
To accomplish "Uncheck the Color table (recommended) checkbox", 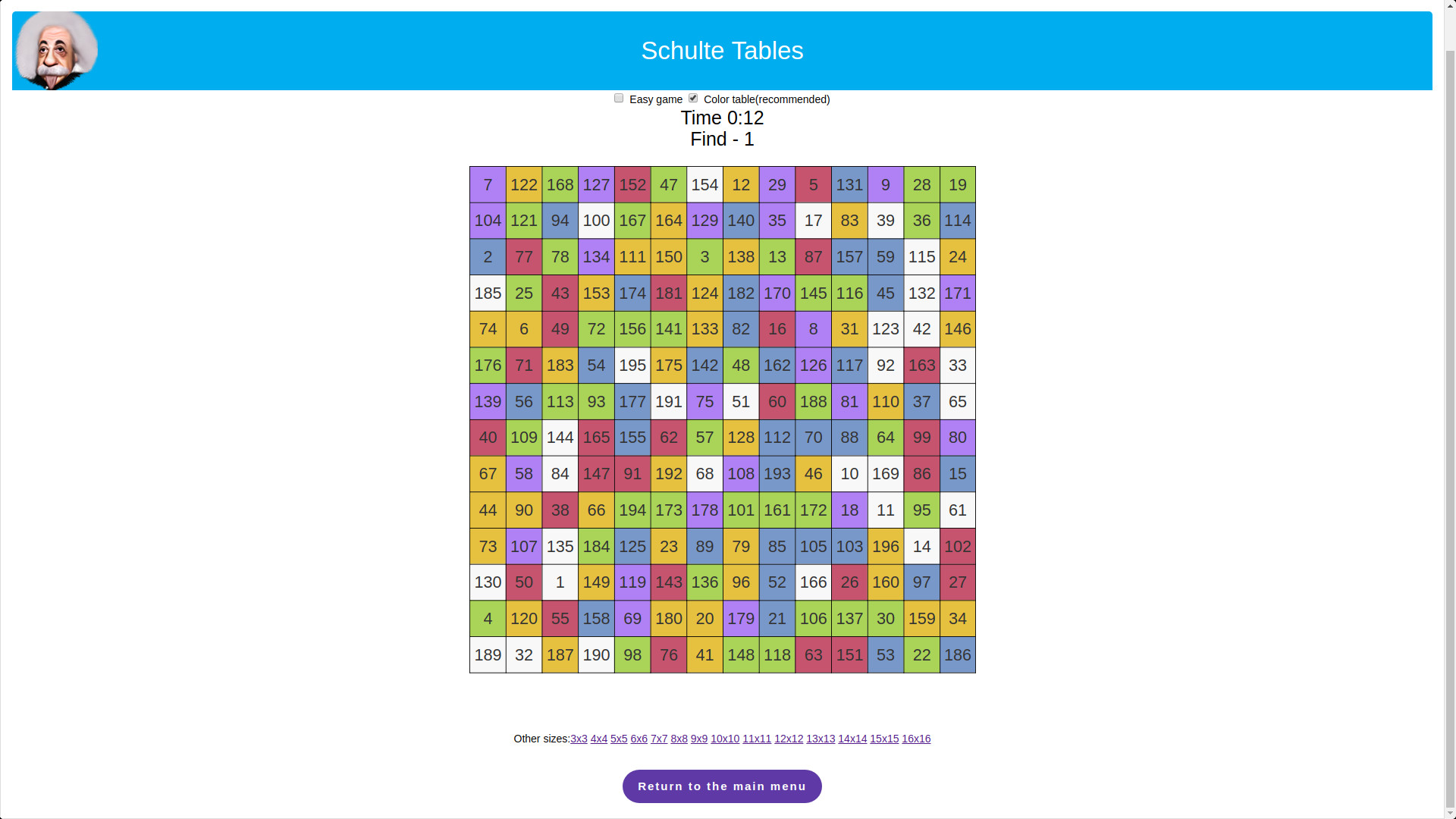I will pos(693,99).
